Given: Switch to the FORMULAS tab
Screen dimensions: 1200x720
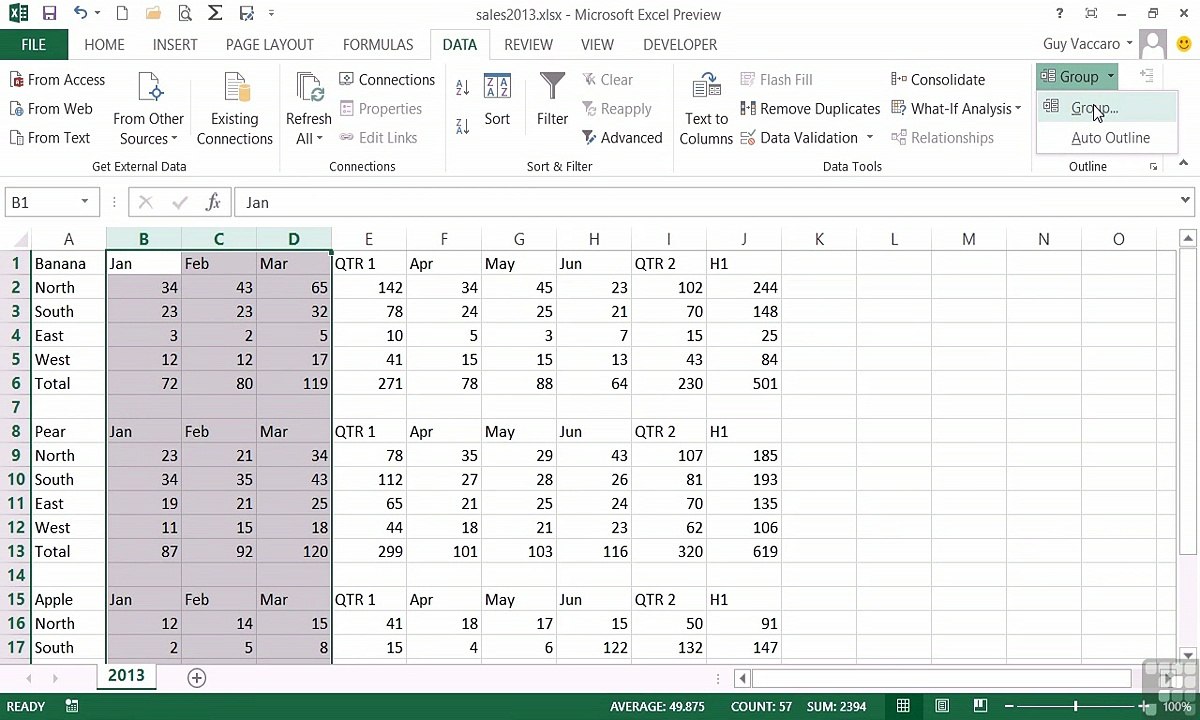Looking at the screenshot, I should coord(378,45).
